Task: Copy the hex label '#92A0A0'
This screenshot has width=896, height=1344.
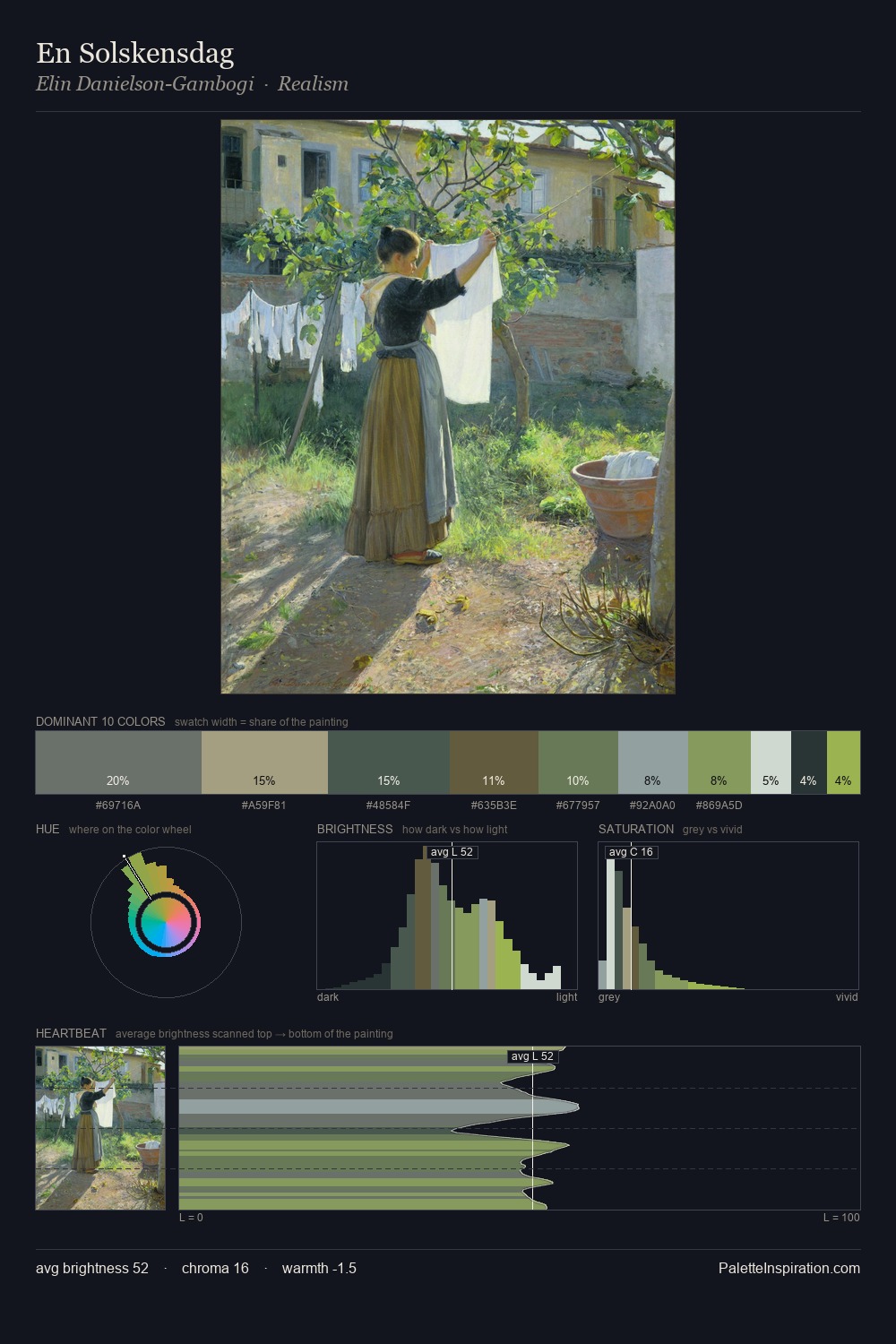Action: pos(653,806)
